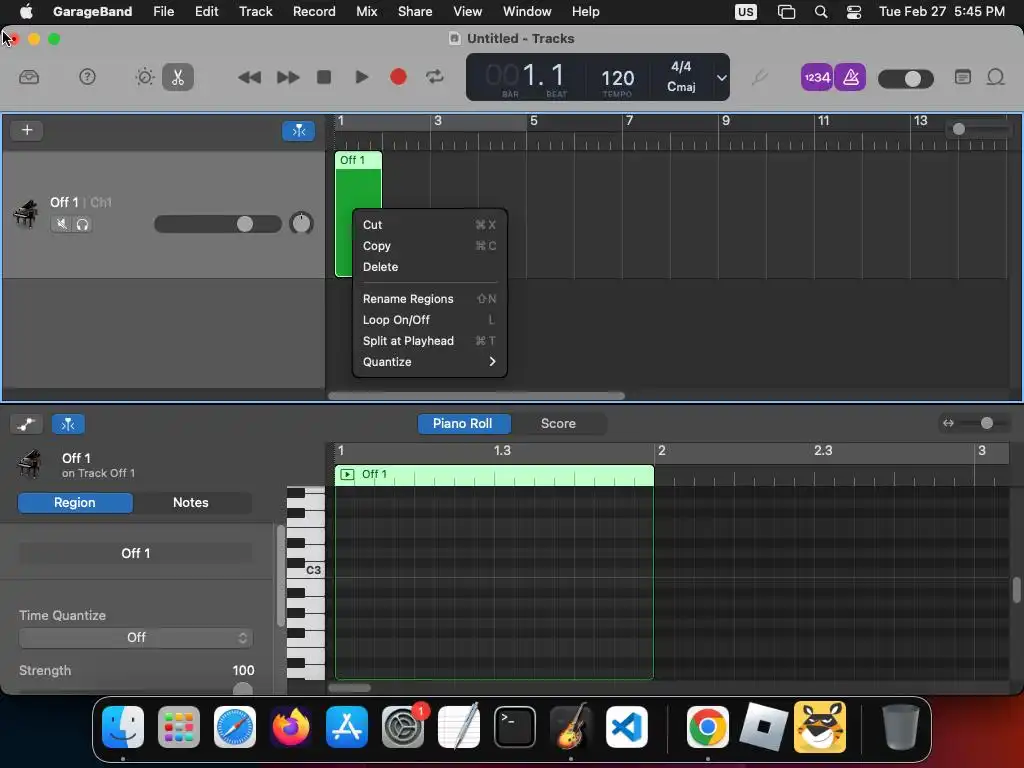Open the Note Pad icon

pos(963,77)
